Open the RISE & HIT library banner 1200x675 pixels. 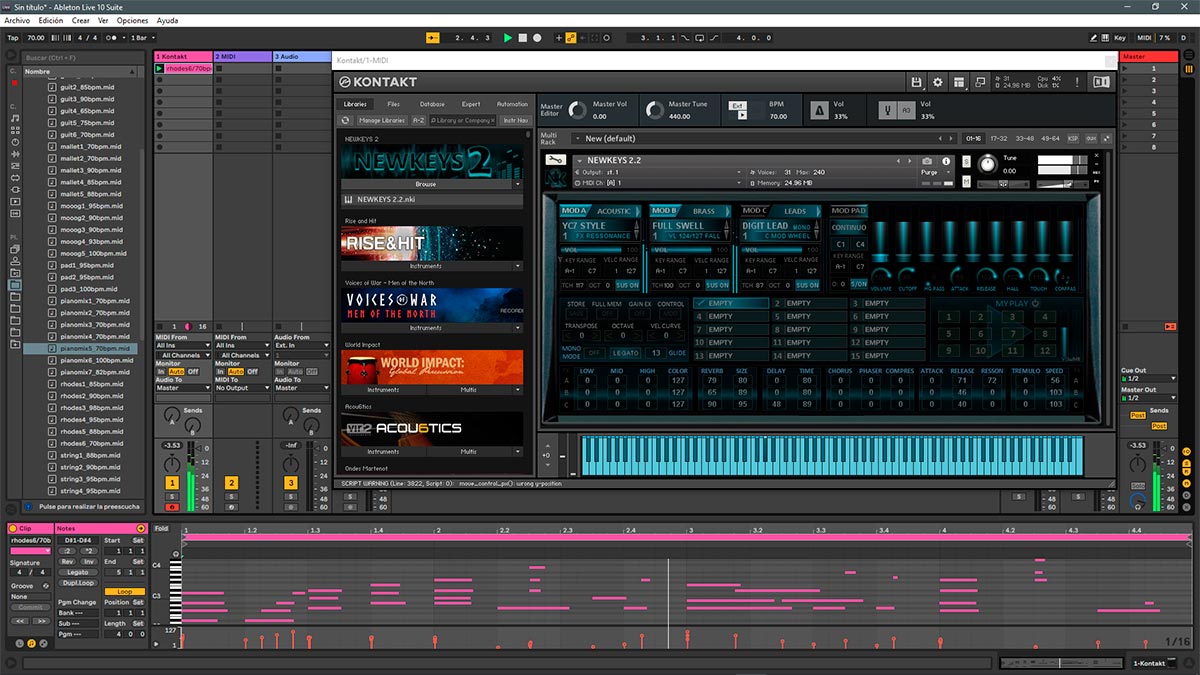point(432,243)
